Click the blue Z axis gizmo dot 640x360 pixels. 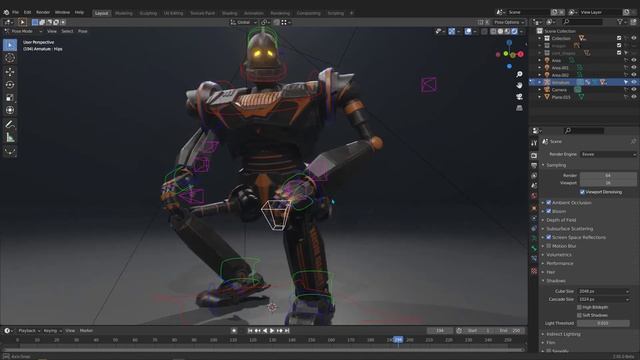(x=509, y=42)
